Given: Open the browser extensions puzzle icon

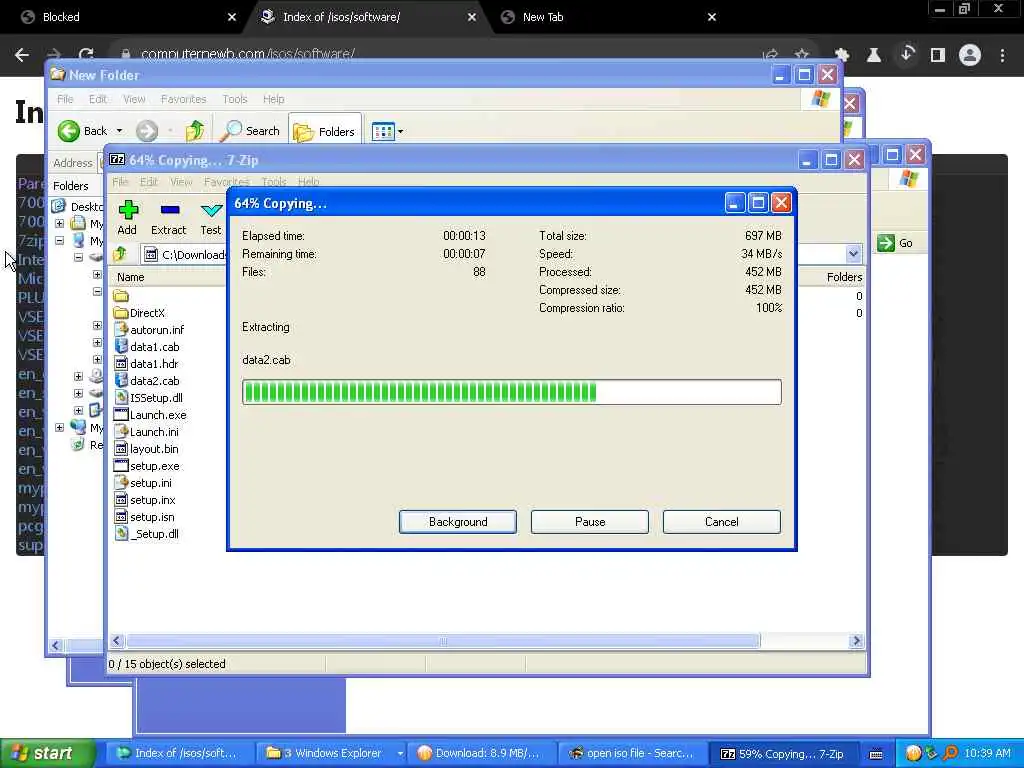Looking at the screenshot, I should click(842, 55).
